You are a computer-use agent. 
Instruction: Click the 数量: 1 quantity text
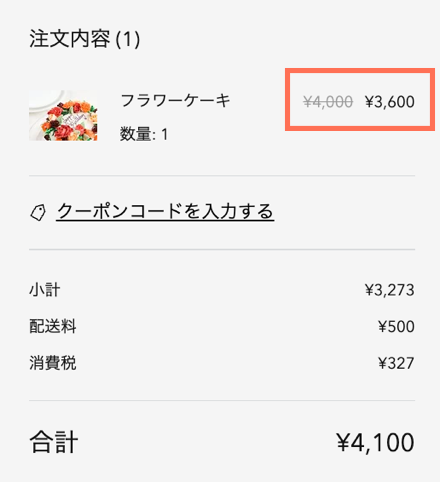click(144, 134)
